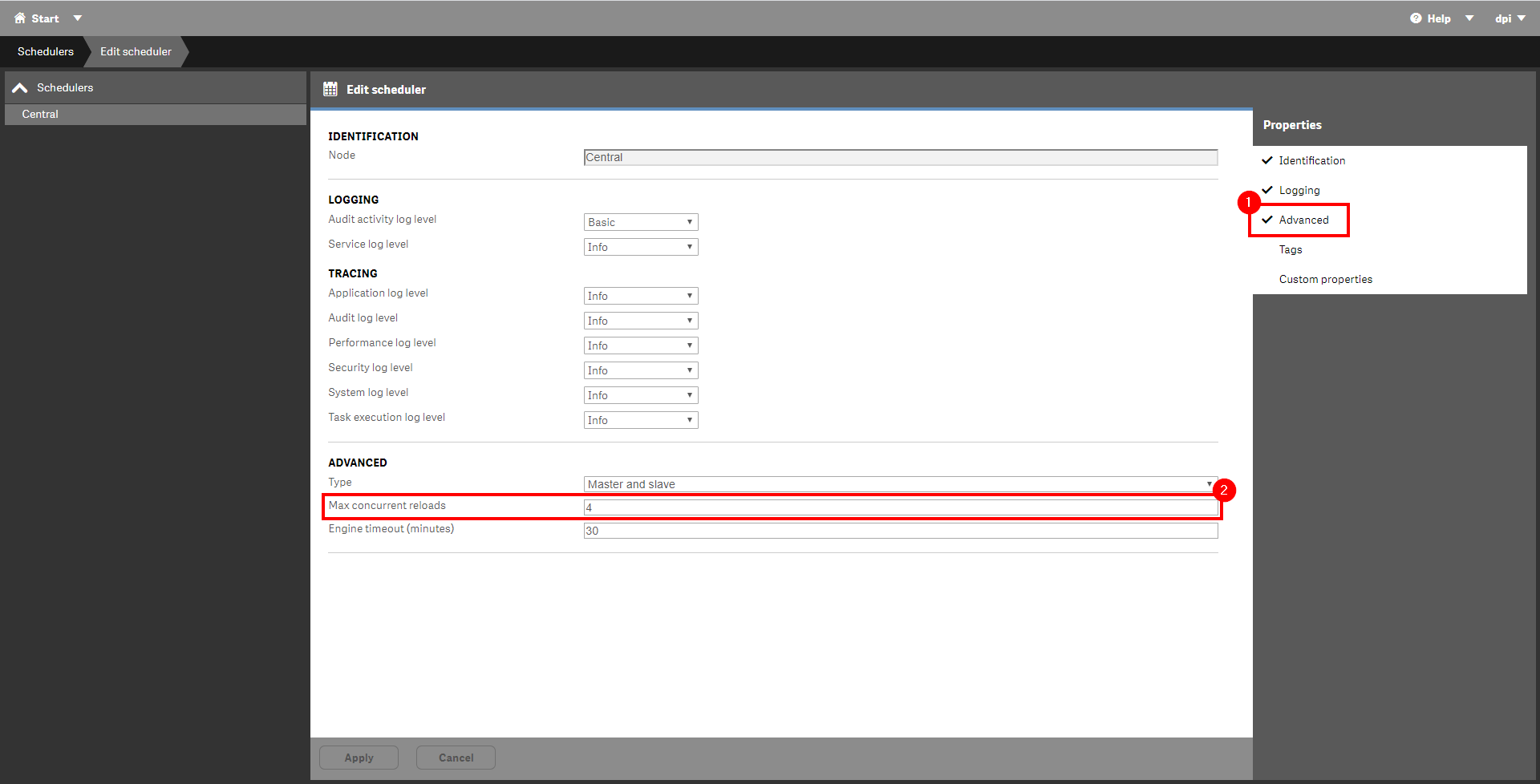
Task: Click the Max concurrent reloads field
Action: [x=901, y=507]
